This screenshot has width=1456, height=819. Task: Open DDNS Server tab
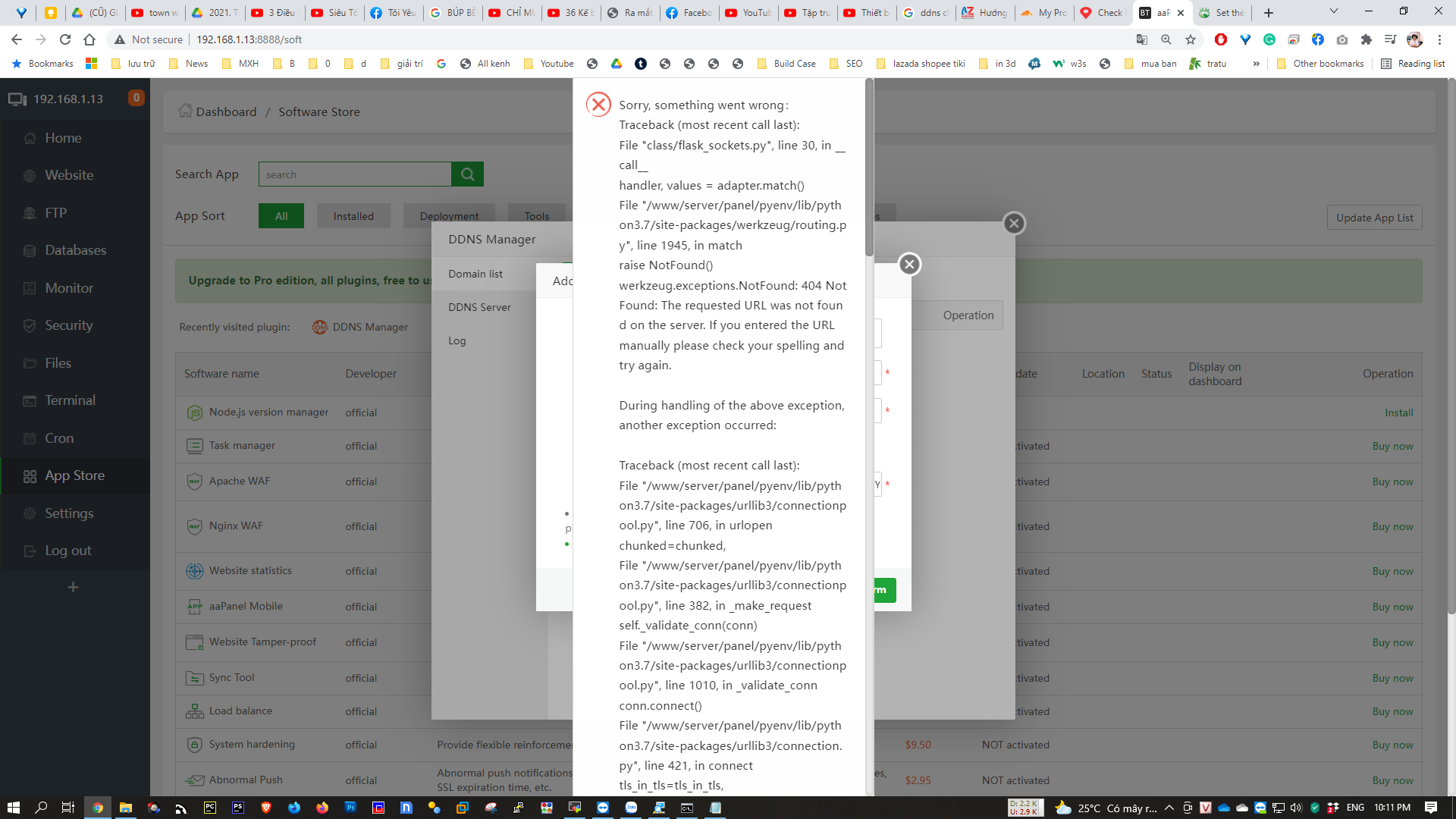tap(479, 307)
